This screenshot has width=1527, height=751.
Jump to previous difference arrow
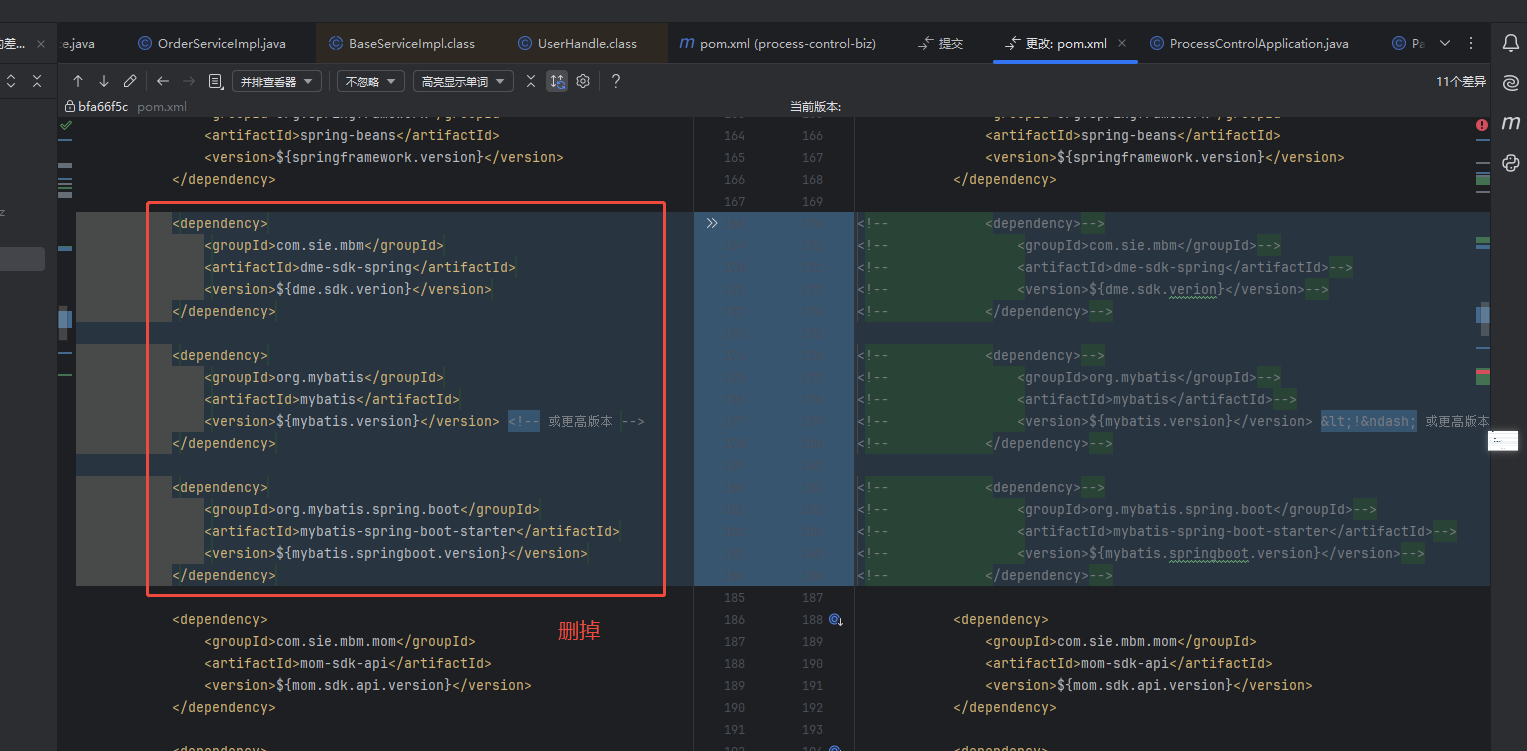tap(78, 81)
